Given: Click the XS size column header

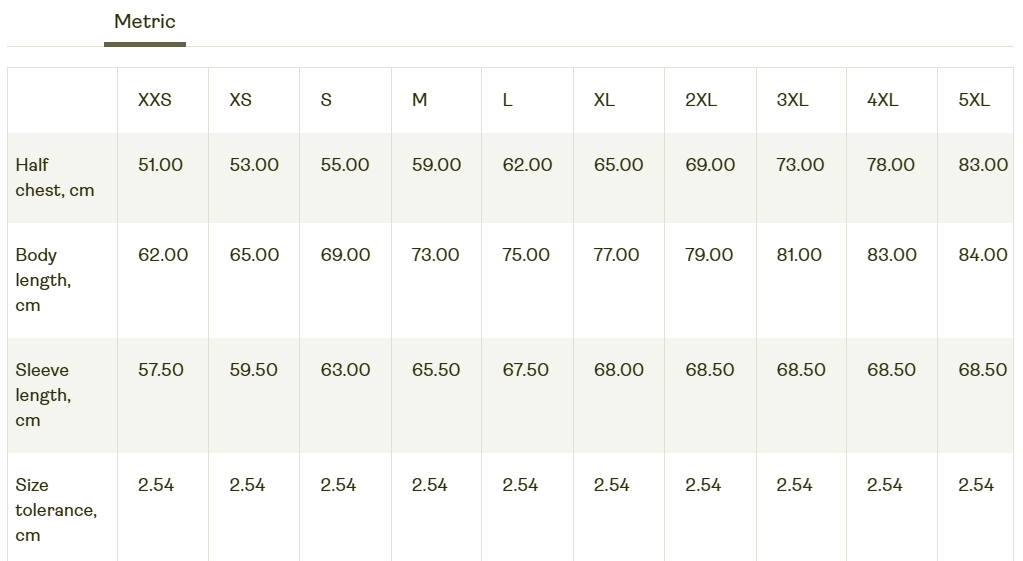Looking at the screenshot, I should click(240, 100).
